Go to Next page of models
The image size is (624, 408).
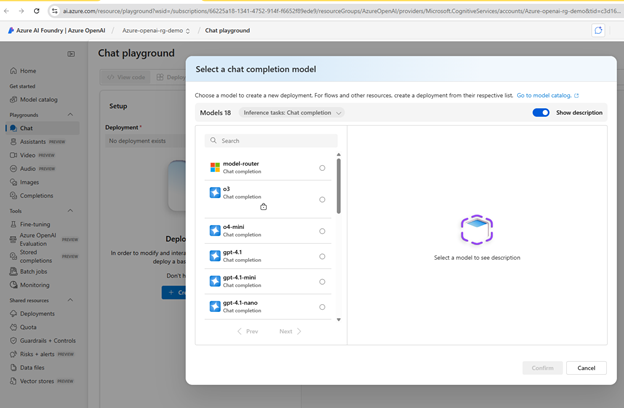pos(290,331)
